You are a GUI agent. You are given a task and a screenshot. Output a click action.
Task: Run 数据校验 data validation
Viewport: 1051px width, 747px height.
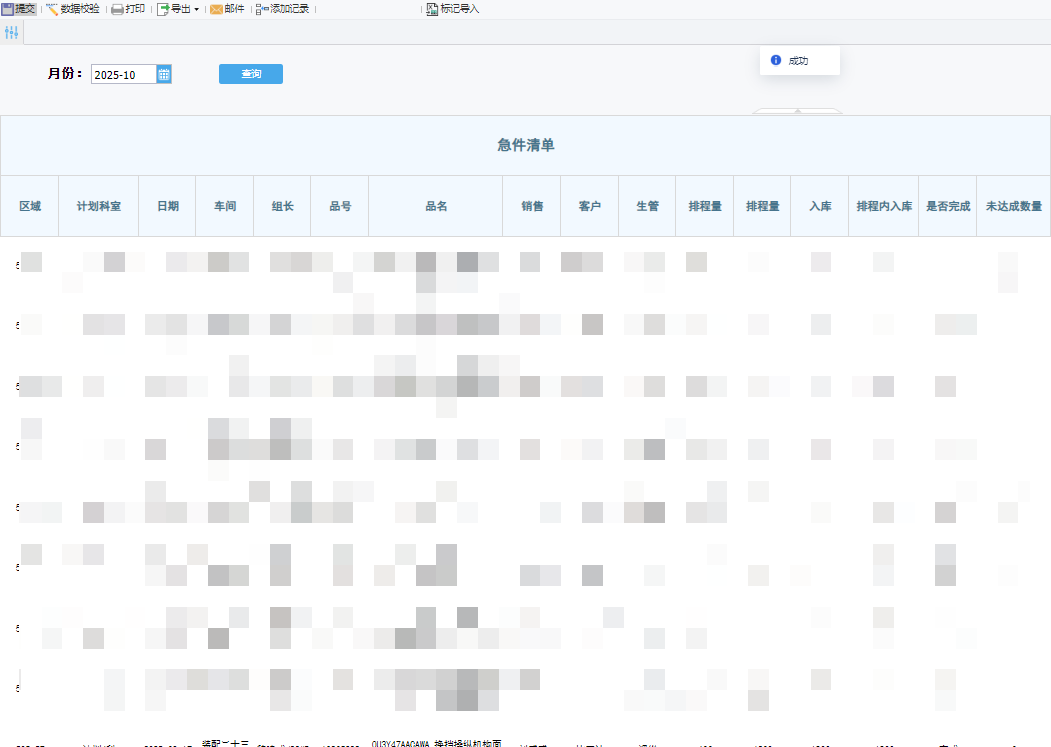pyautogui.click(x=72, y=9)
